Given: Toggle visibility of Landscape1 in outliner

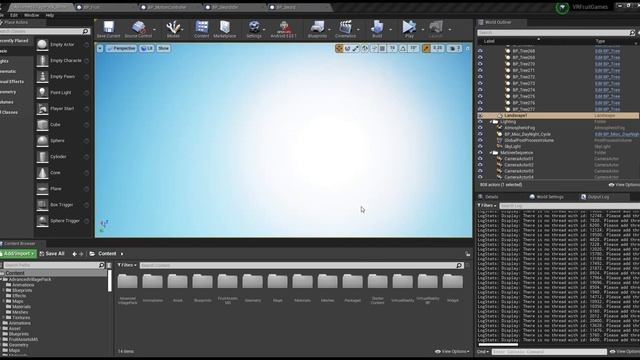Looking at the screenshot, I should point(480,116).
